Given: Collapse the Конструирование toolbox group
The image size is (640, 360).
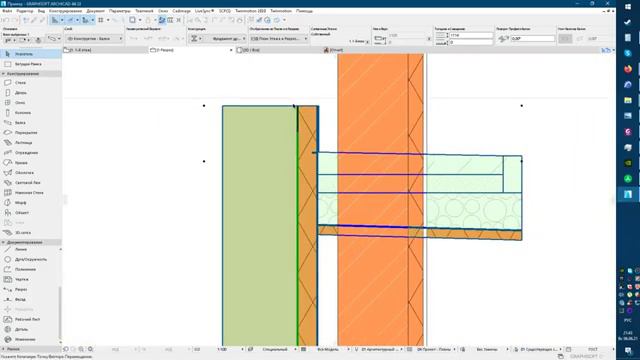Looking at the screenshot, I should pyautogui.click(x=31, y=74).
